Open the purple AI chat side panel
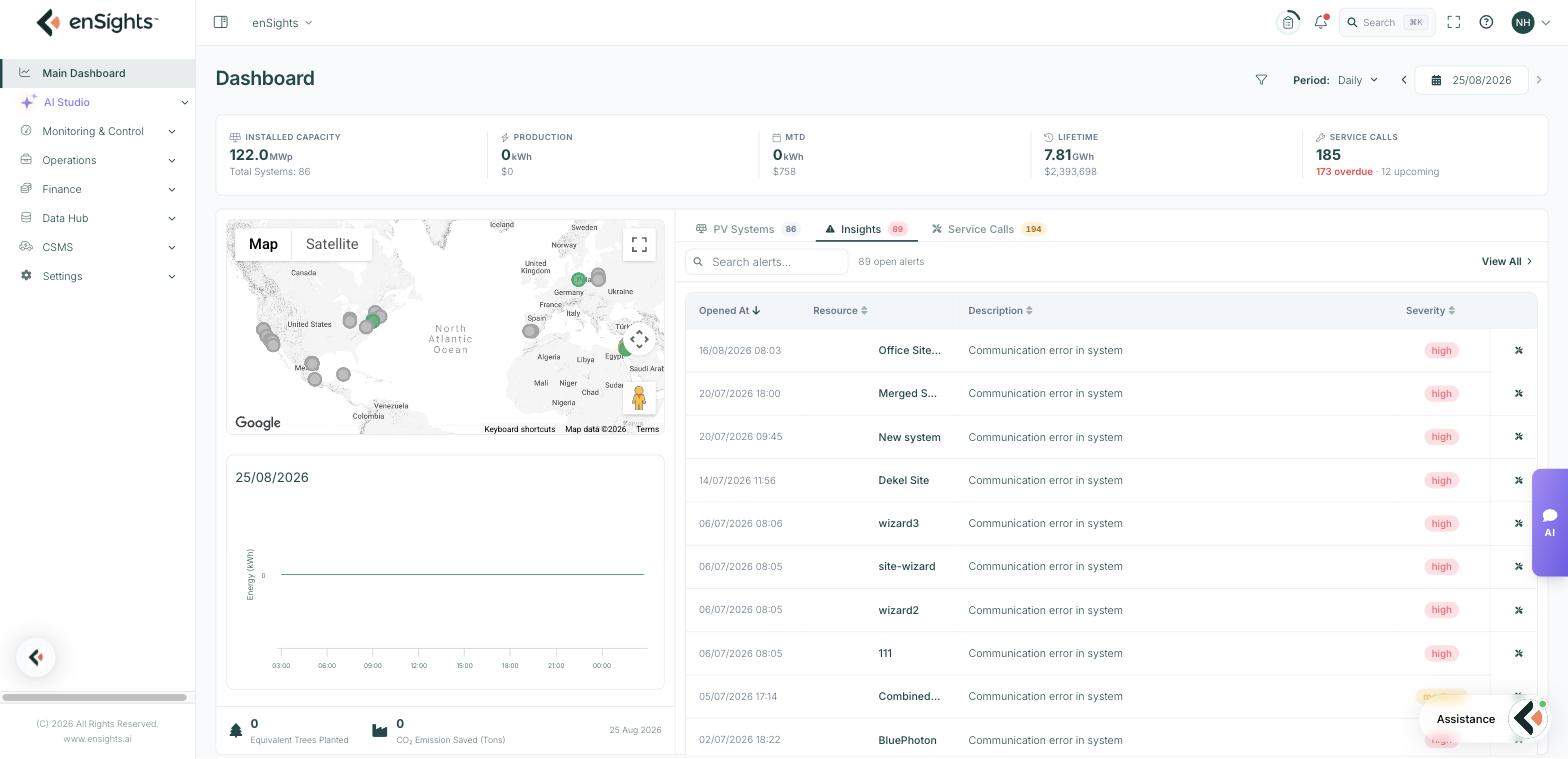The width and height of the screenshot is (1568, 759). (x=1549, y=522)
